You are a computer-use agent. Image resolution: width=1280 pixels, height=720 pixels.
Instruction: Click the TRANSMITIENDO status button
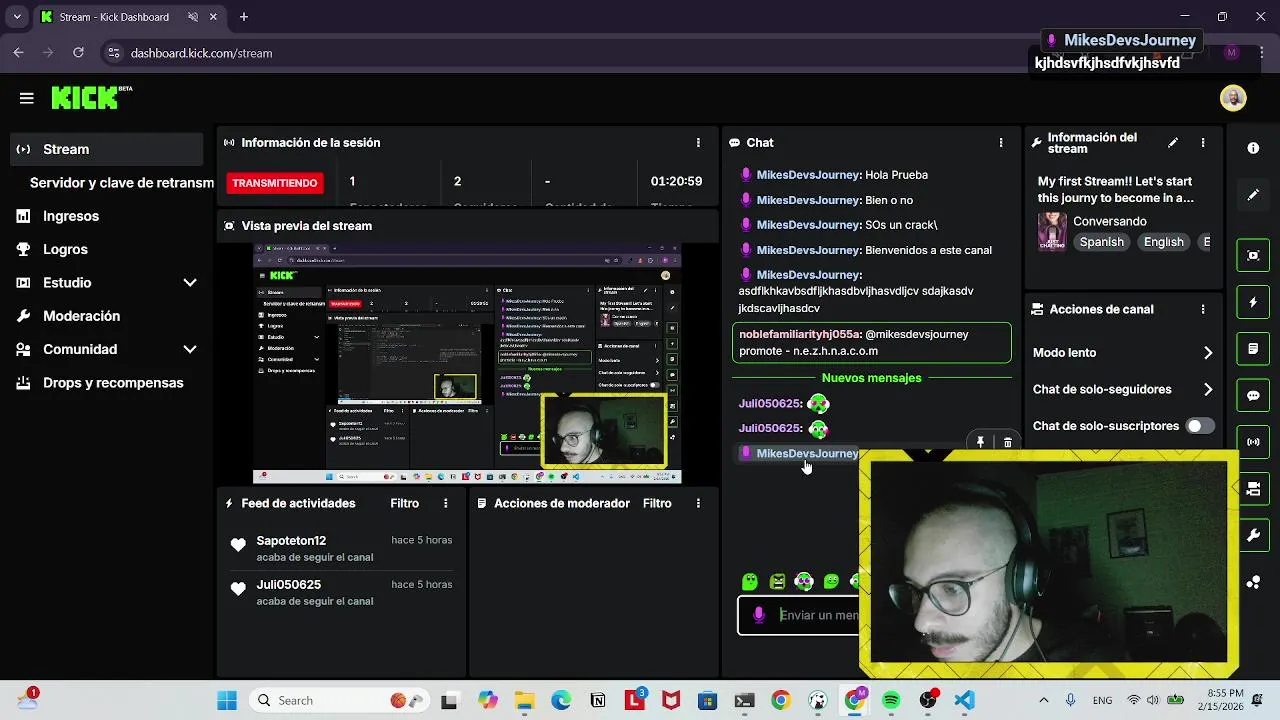click(275, 183)
